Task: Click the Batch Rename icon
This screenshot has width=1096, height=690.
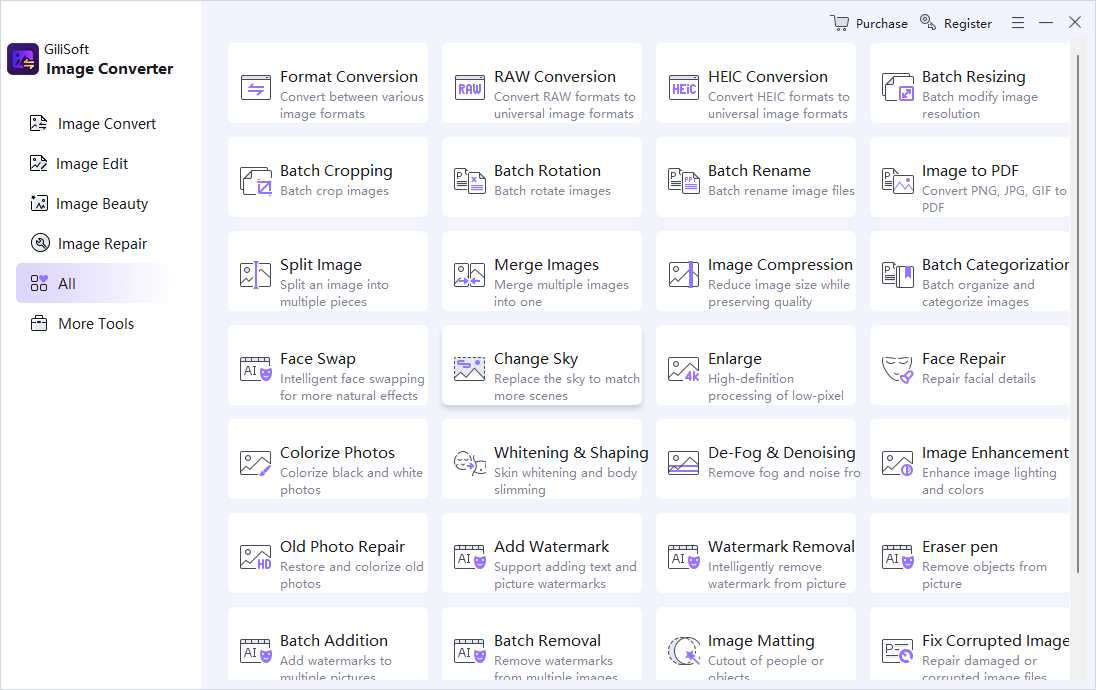Action: click(x=684, y=181)
